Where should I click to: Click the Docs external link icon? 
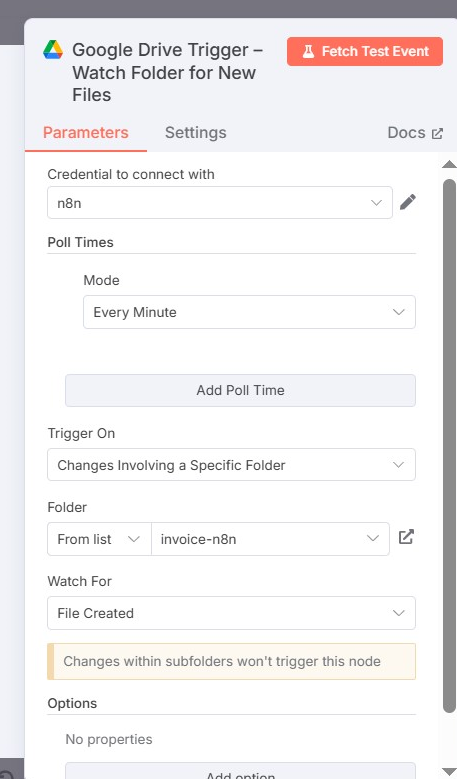coord(437,134)
